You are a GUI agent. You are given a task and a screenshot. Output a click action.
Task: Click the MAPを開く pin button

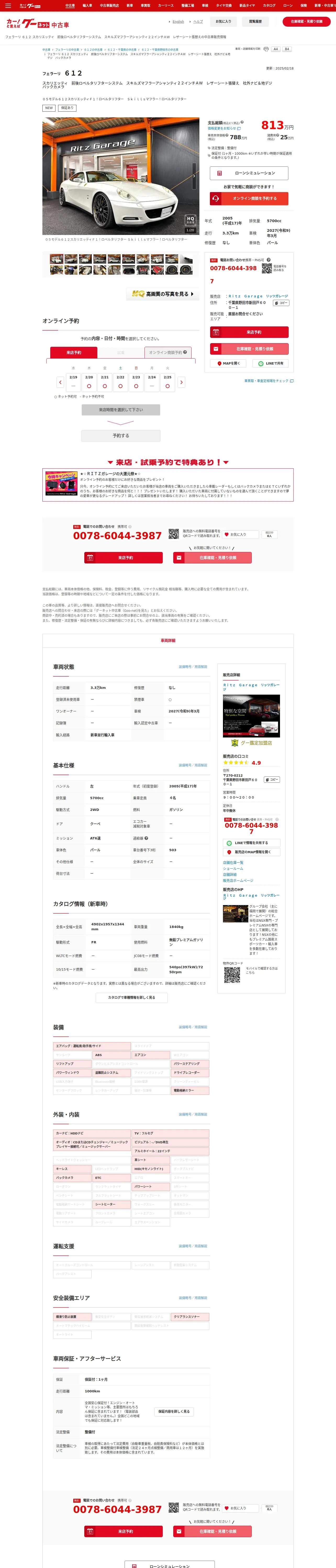[228, 364]
